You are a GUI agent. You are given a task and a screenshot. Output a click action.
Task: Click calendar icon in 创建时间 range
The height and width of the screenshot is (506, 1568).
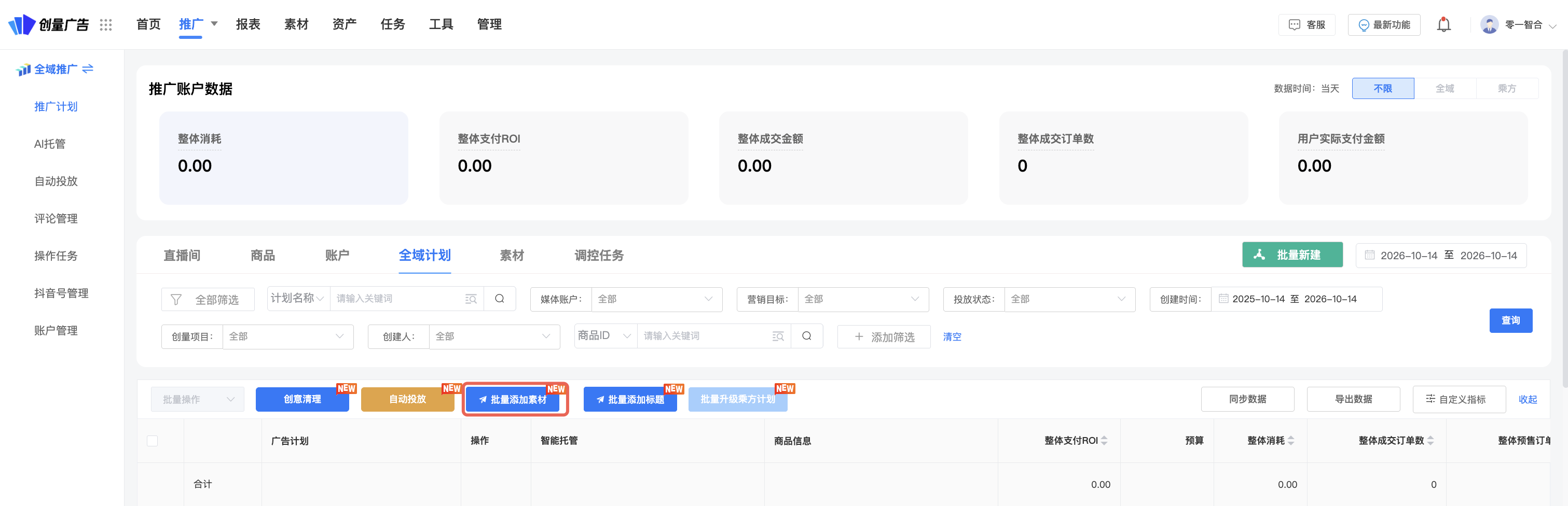point(1223,299)
